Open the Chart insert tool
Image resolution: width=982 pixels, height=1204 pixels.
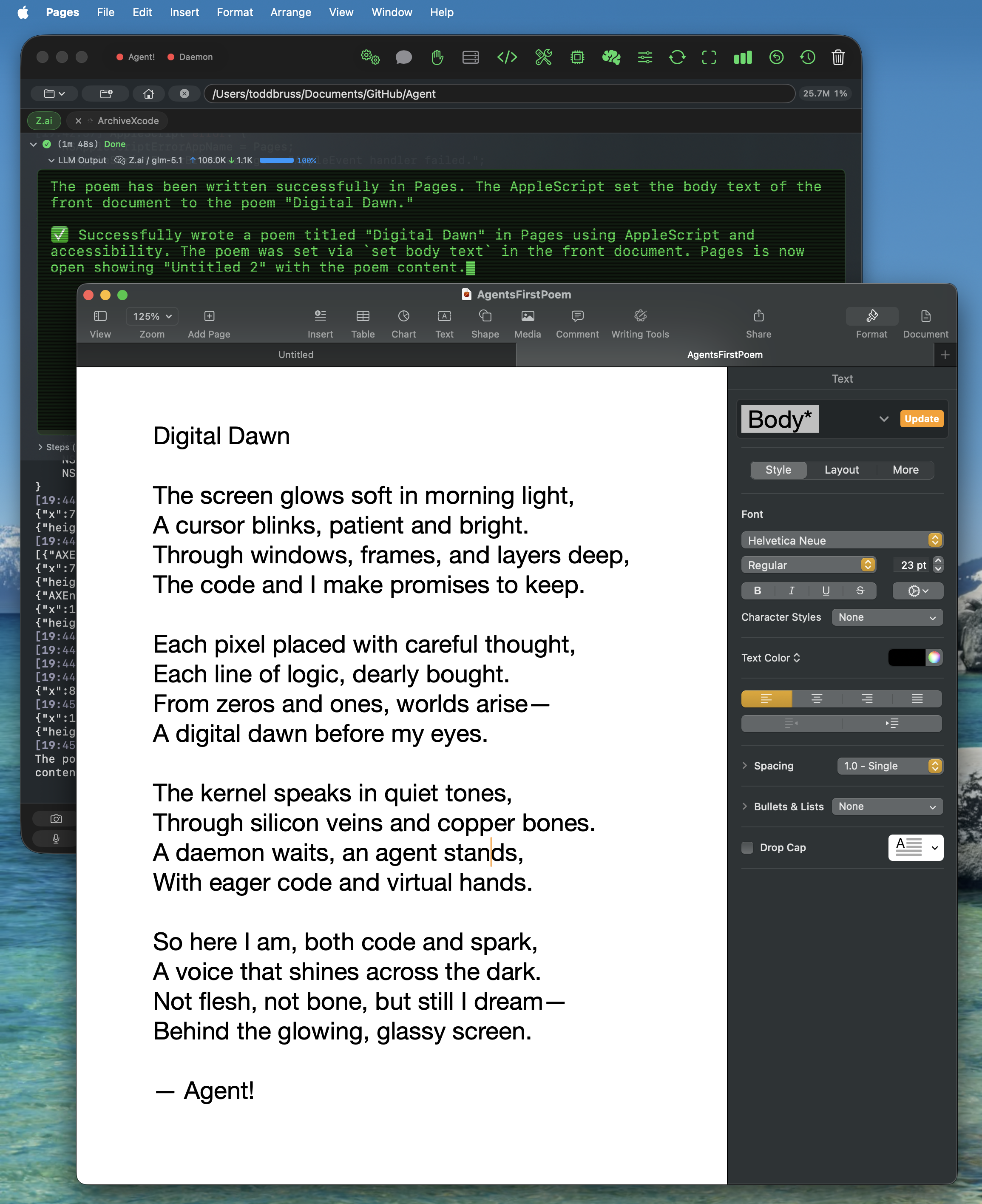pyautogui.click(x=403, y=316)
